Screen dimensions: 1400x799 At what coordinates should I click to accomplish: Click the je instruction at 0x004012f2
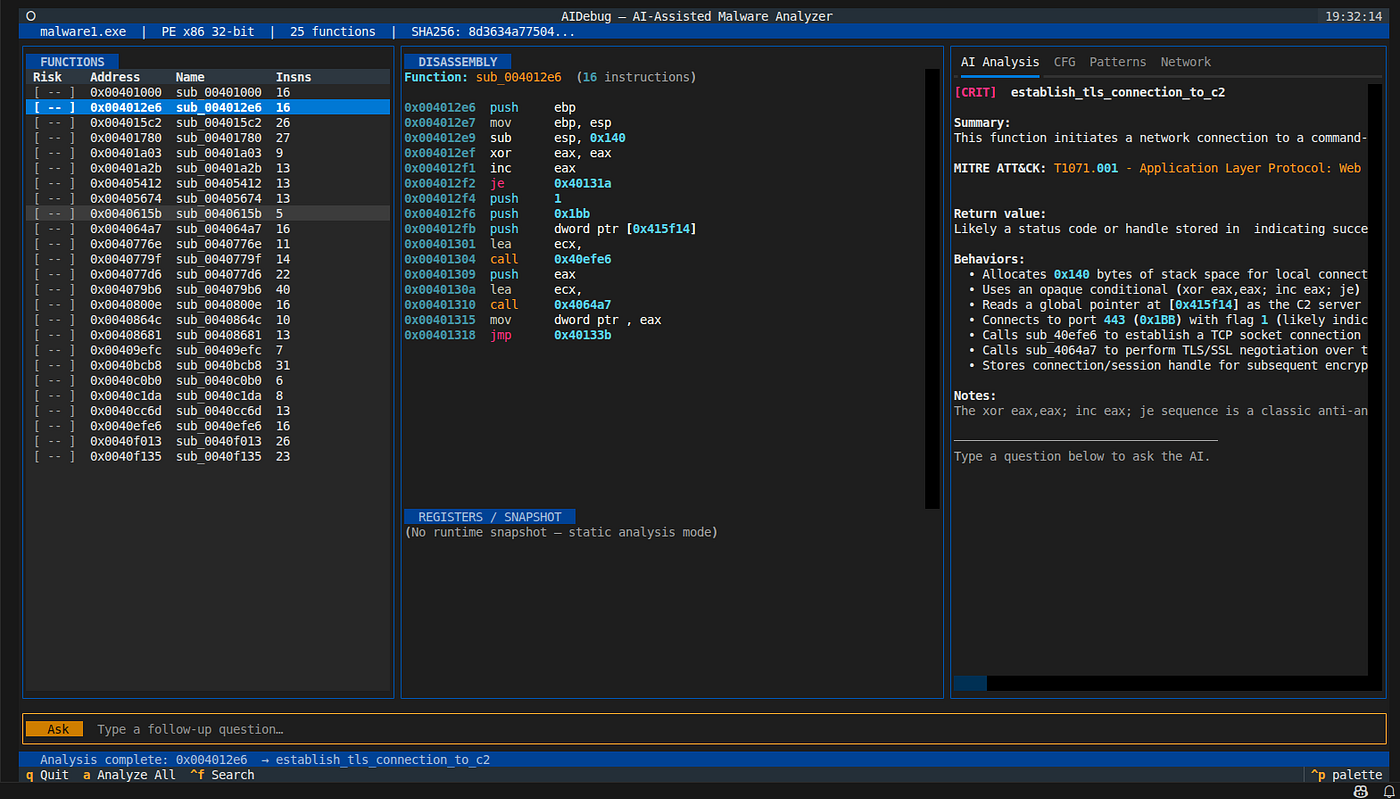point(508,183)
